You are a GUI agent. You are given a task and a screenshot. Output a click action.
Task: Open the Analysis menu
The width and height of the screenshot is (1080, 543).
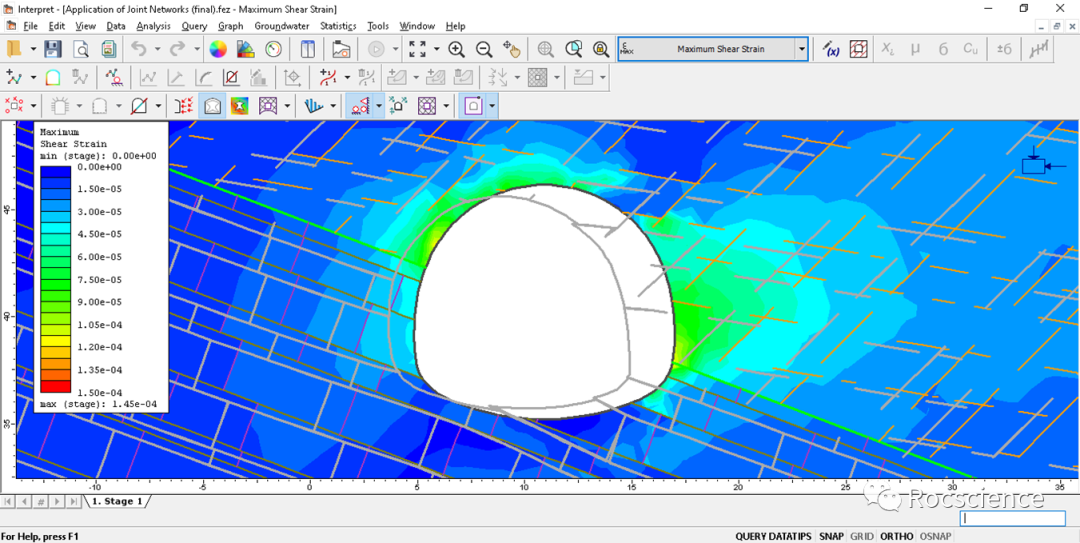point(153,26)
